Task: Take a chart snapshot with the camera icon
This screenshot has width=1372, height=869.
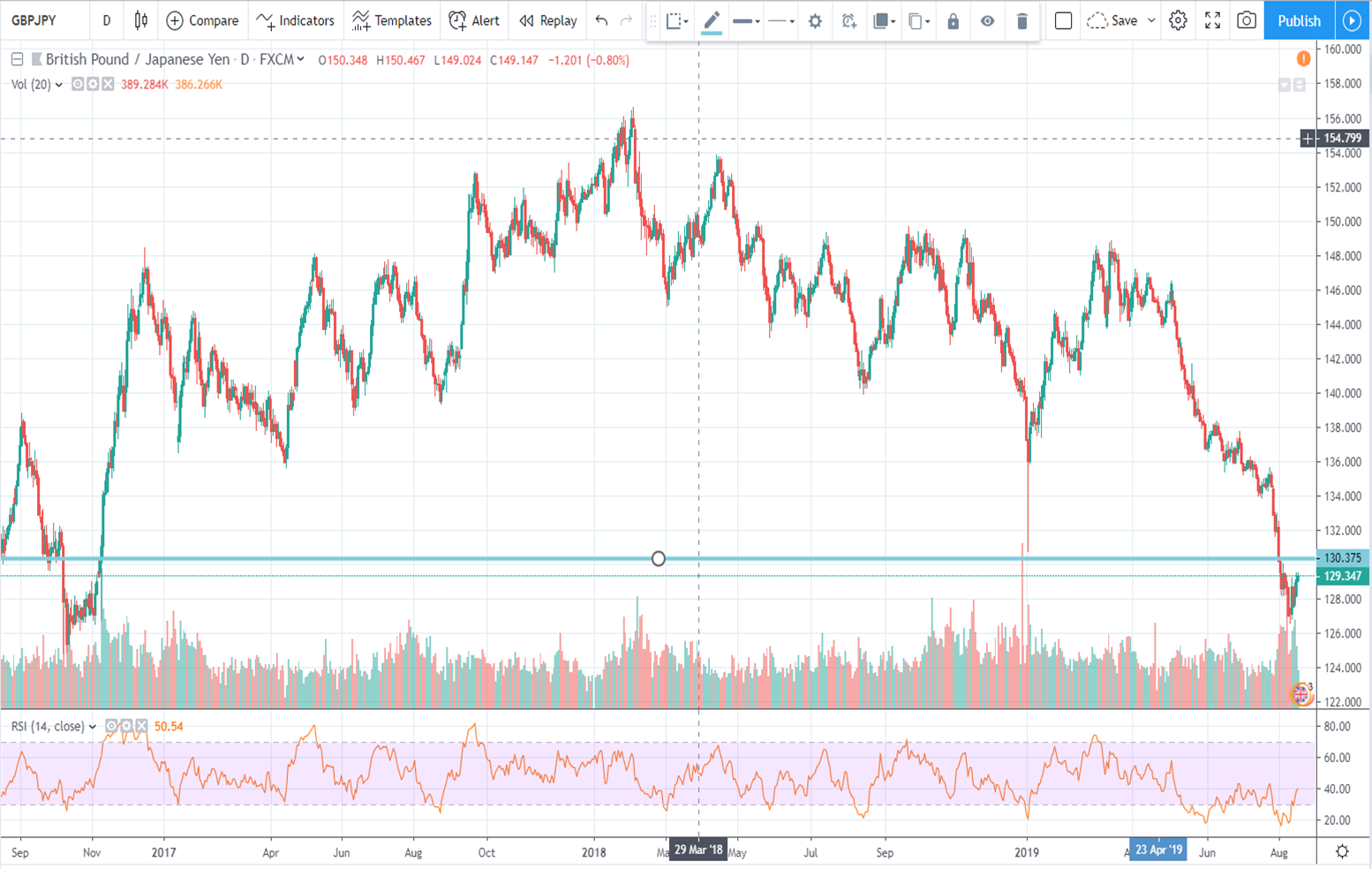Action: click(1246, 20)
